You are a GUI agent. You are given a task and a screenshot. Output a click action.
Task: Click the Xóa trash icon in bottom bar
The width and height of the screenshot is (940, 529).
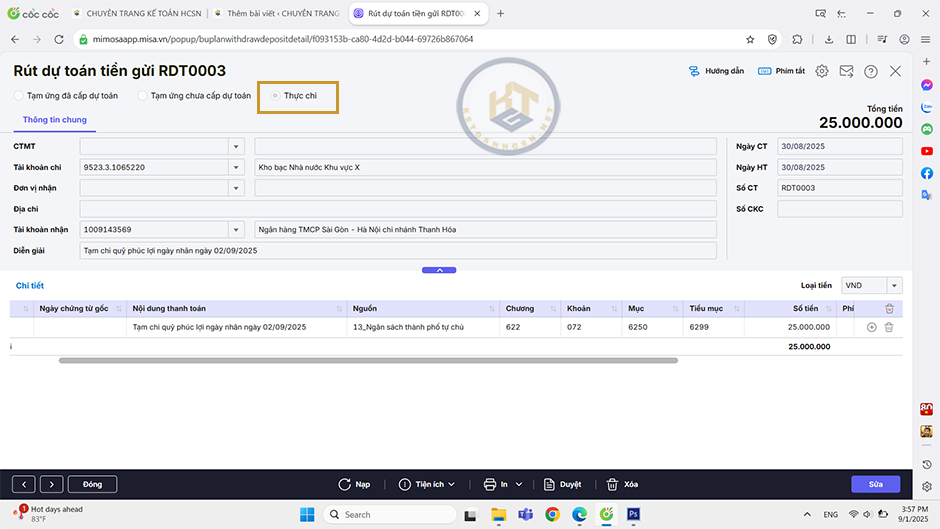[x=612, y=484]
